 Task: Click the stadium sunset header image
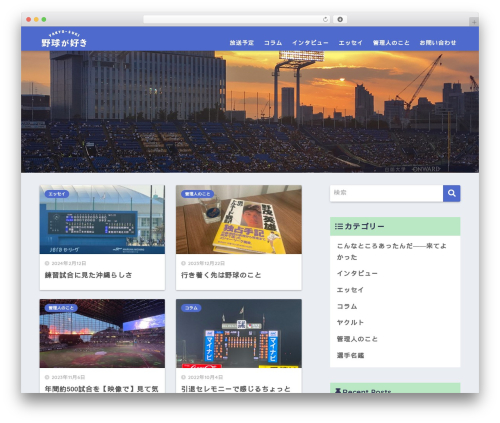point(250,112)
